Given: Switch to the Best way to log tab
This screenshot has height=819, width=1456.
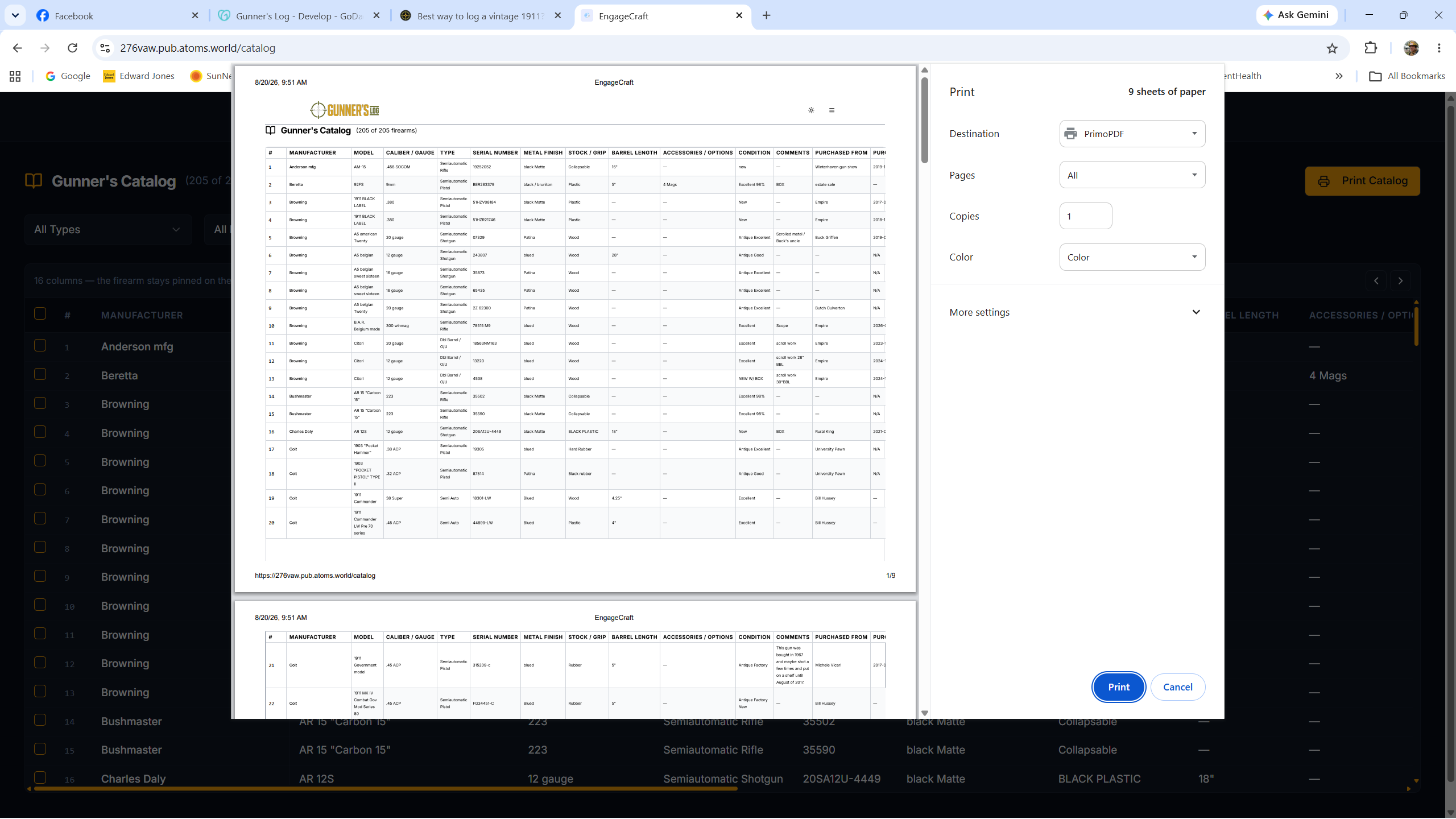Looking at the screenshot, I should click(480, 15).
